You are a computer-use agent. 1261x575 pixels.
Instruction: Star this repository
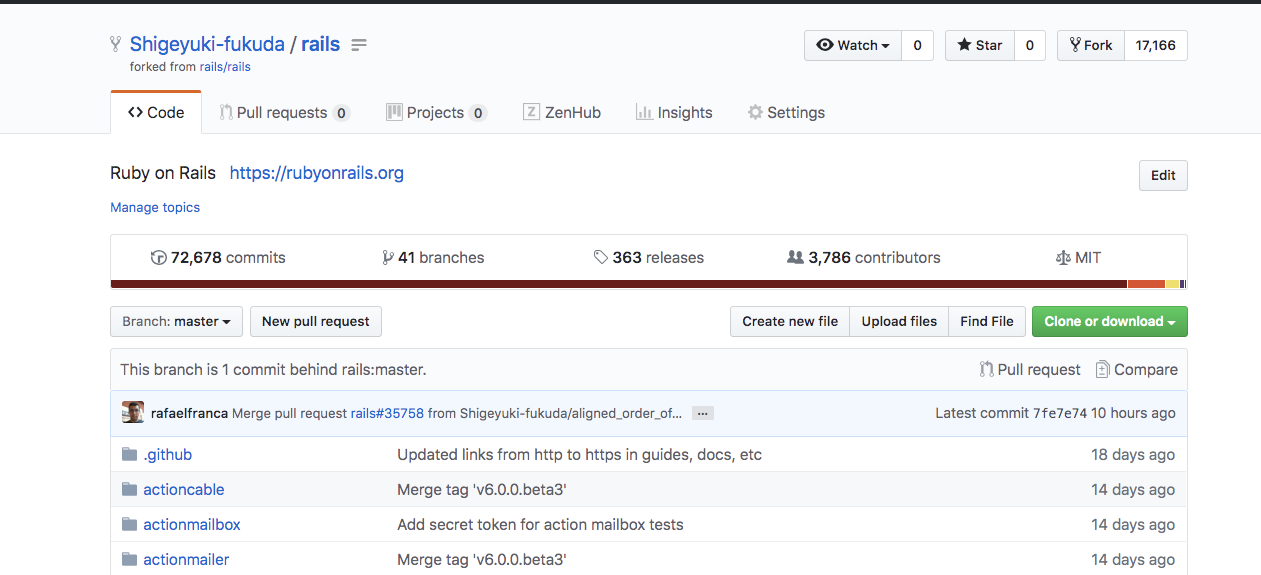(x=980, y=45)
